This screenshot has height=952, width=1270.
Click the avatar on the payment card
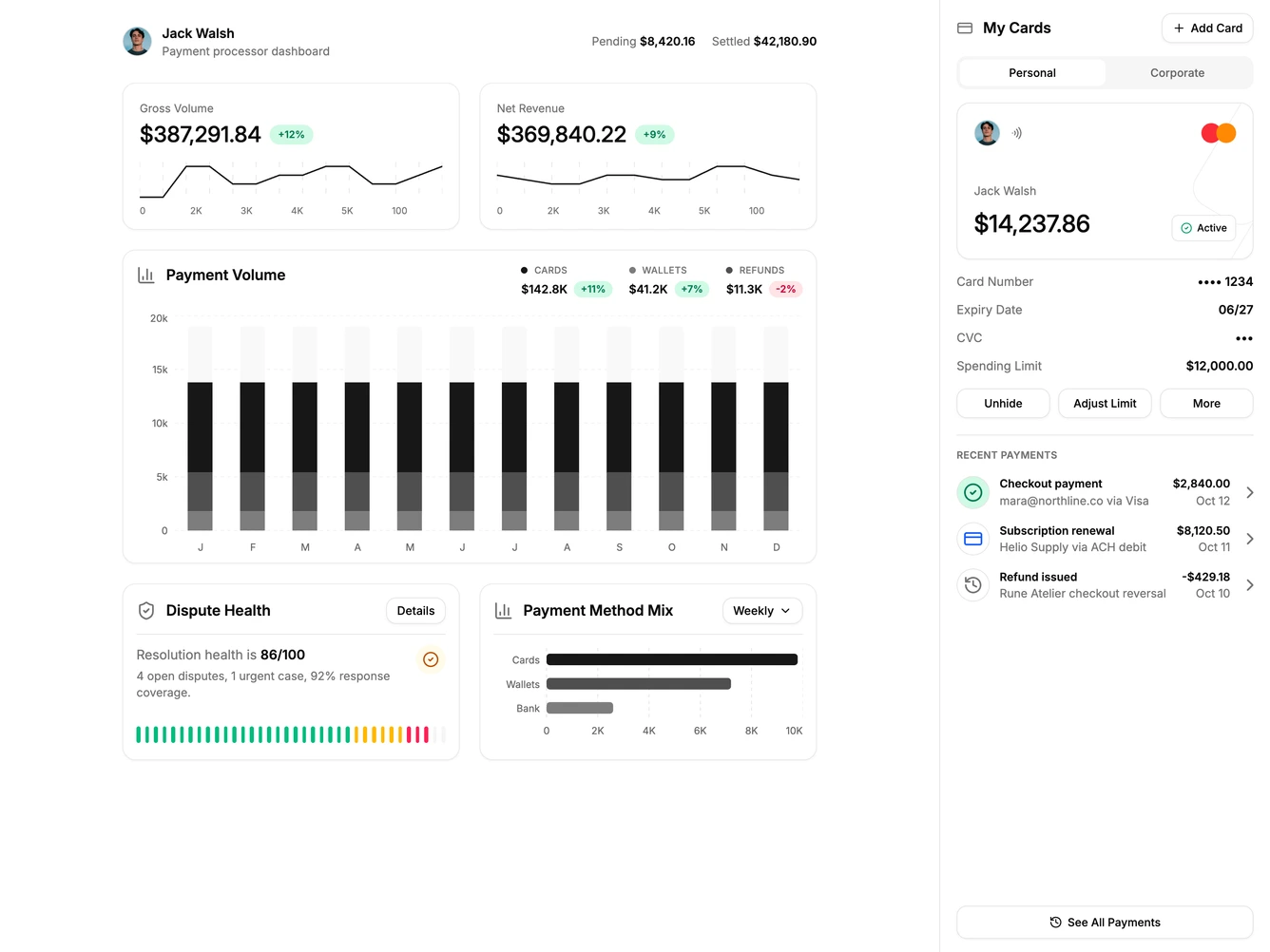click(x=988, y=133)
